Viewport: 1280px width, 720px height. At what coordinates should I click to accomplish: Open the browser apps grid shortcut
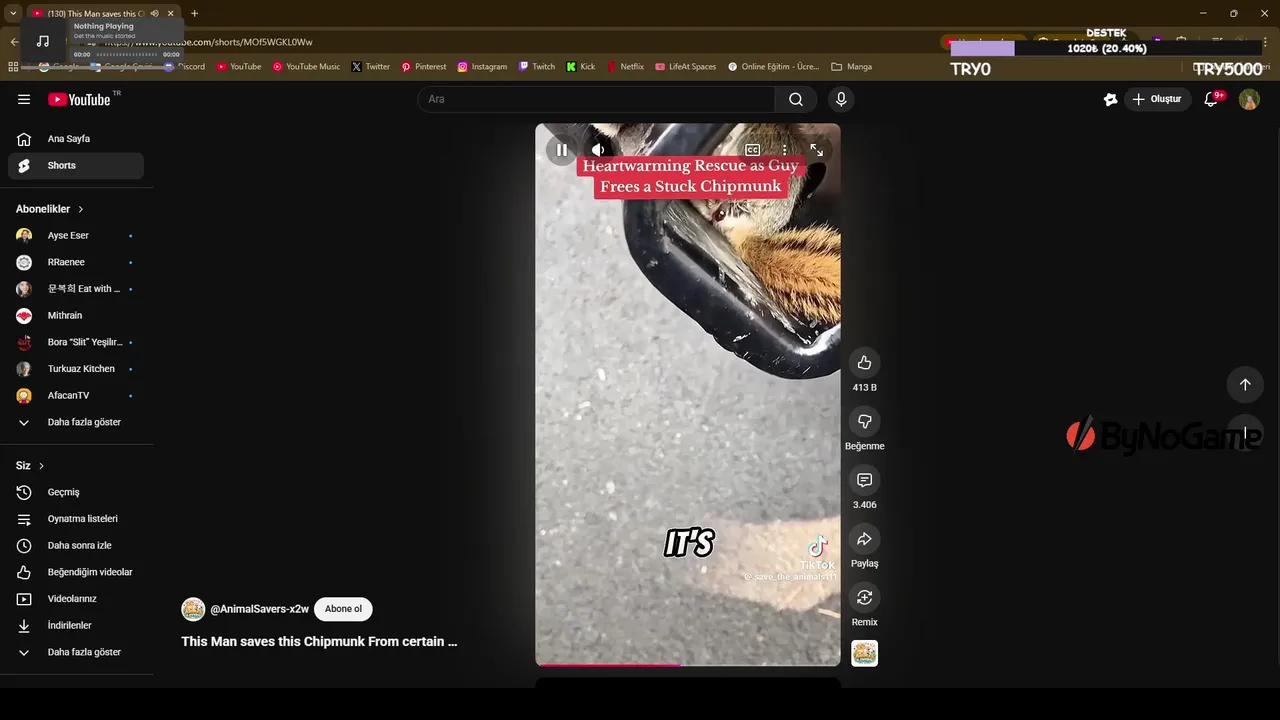(13, 67)
